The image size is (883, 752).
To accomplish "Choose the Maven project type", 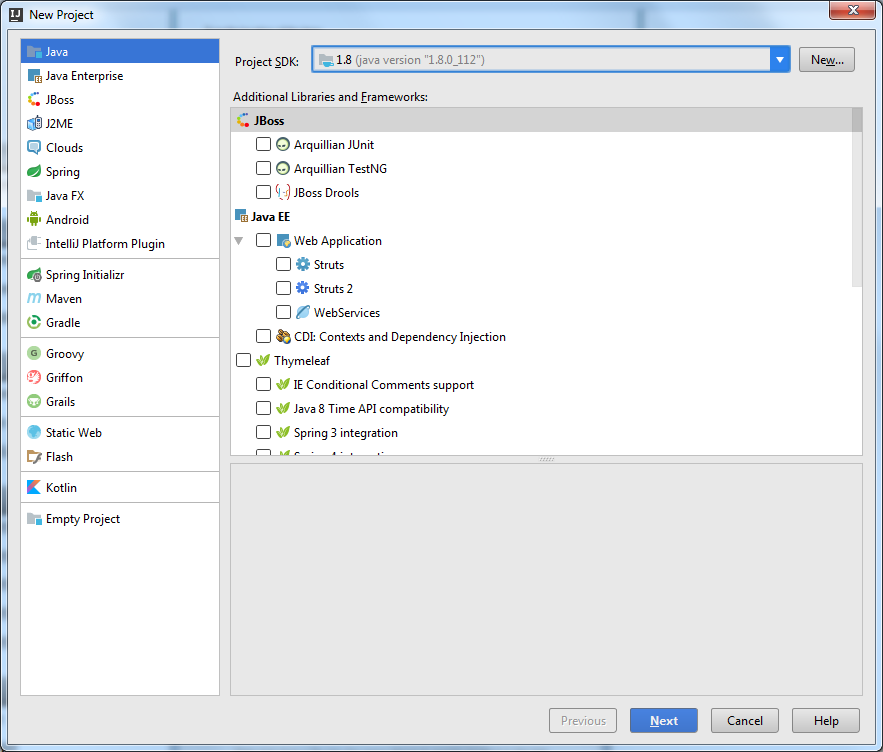I will pos(120,299).
